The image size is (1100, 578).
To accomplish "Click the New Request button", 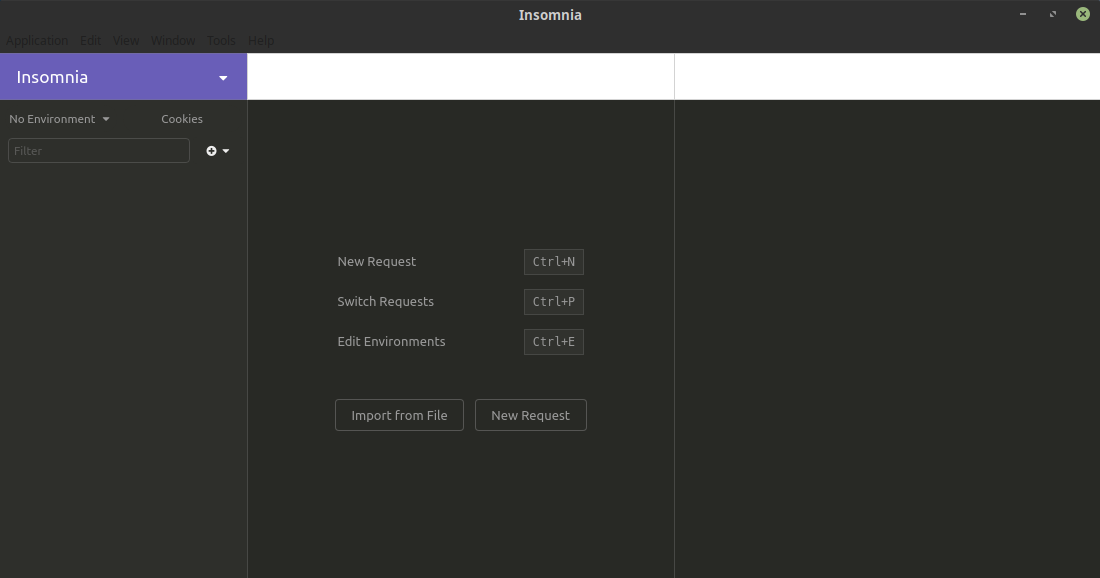I will (530, 414).
